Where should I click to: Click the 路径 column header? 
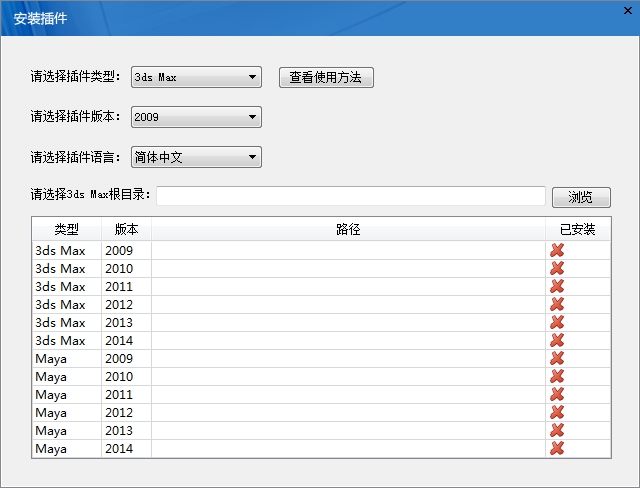[348, 230]
